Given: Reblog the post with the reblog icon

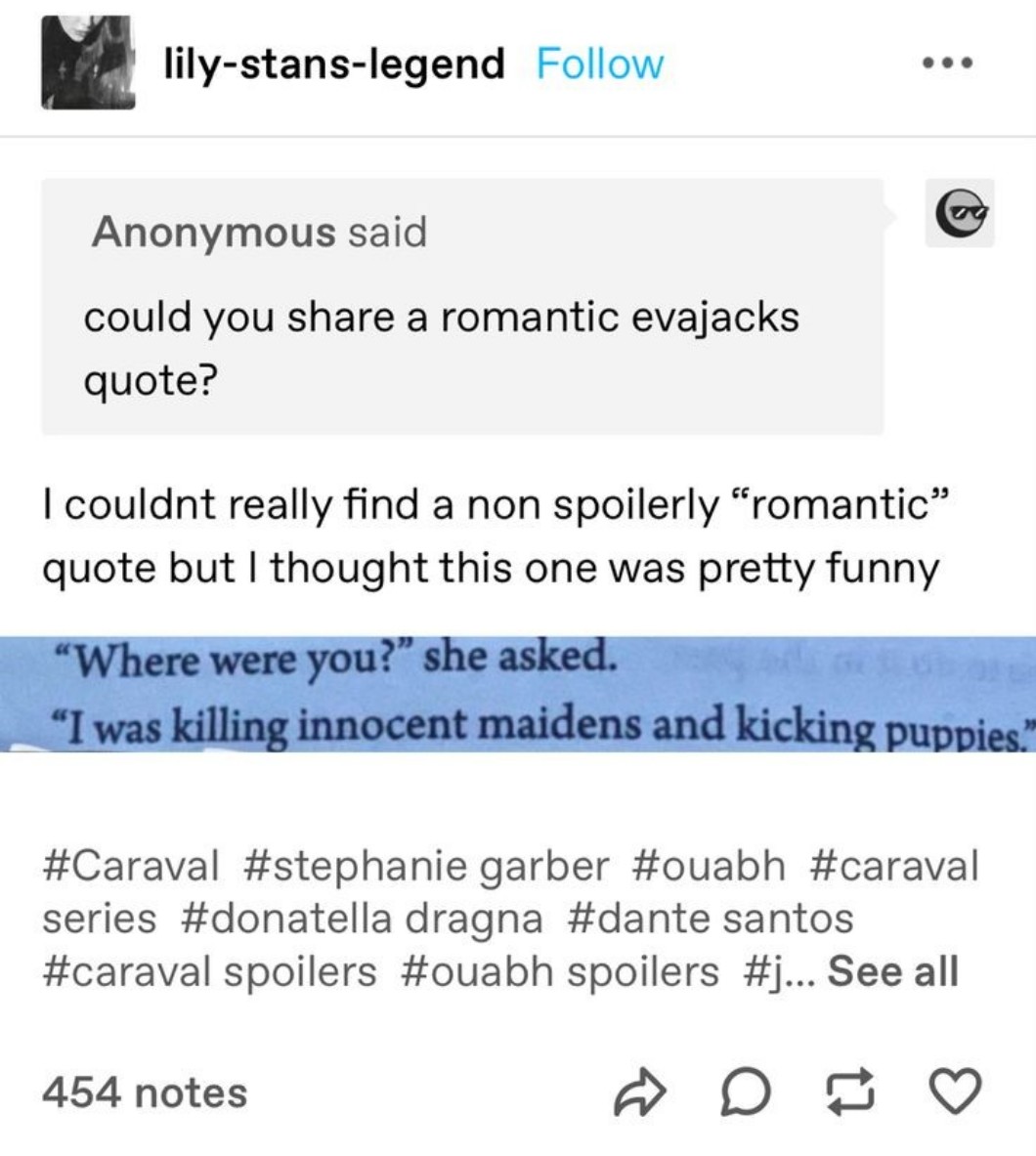Looking at the screenshot, I should 849,1093.
